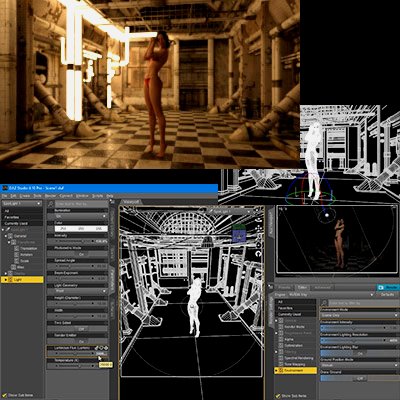
Task: Click the reset camera control in viewport
Action: (259, 254)
